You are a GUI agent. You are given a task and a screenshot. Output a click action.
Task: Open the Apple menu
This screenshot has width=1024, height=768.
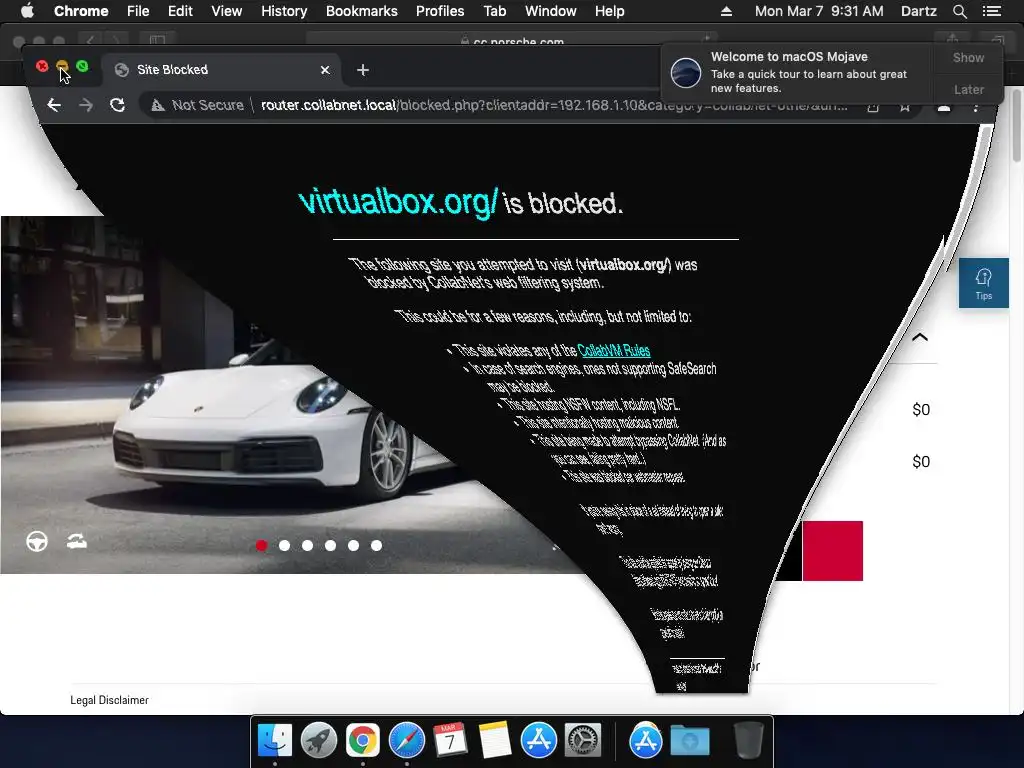pyautogui.click(x=27, y=11)
